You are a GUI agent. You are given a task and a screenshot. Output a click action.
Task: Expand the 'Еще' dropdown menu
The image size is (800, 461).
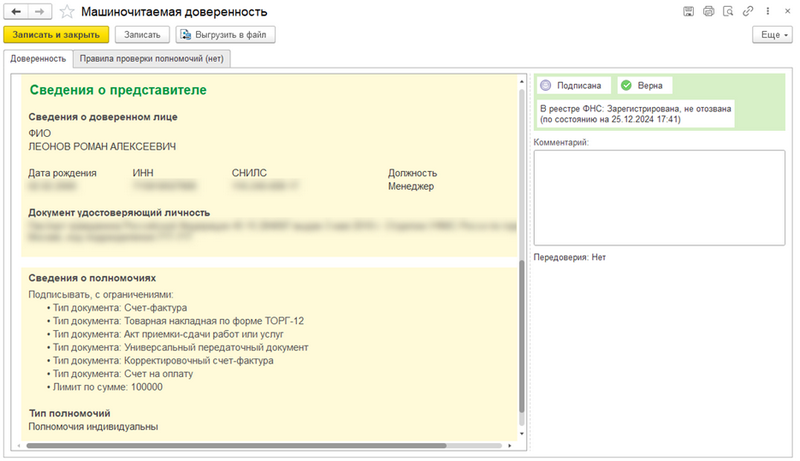pos(771,35)
